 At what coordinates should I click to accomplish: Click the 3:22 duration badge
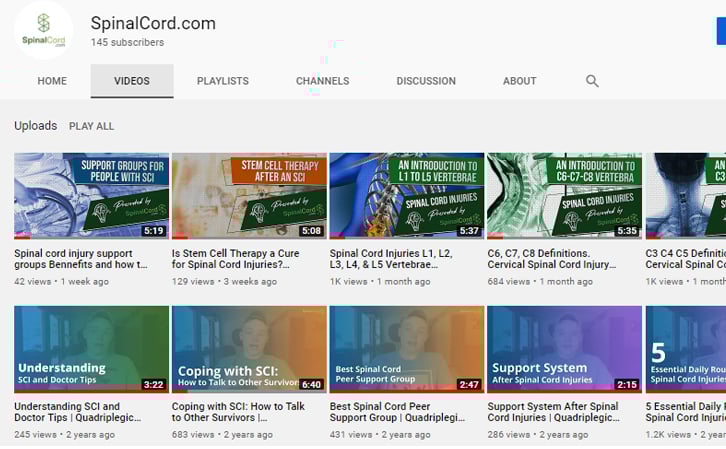(154, 384)
